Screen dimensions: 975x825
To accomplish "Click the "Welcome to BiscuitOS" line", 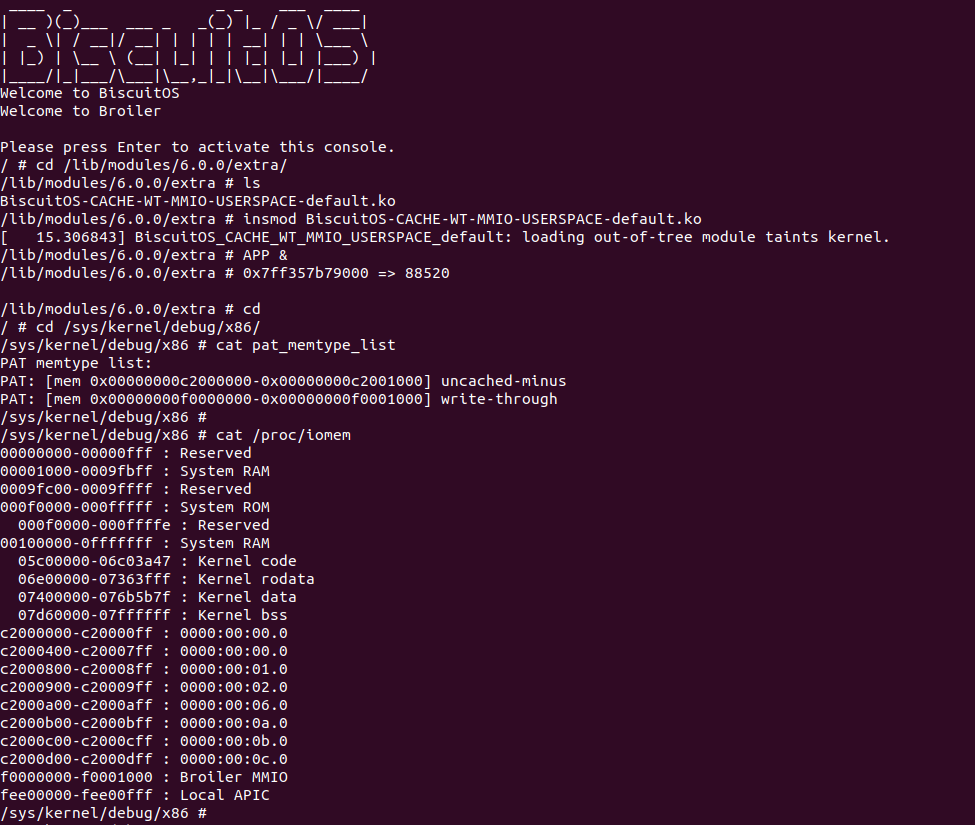I will click(x=90, y=93).
